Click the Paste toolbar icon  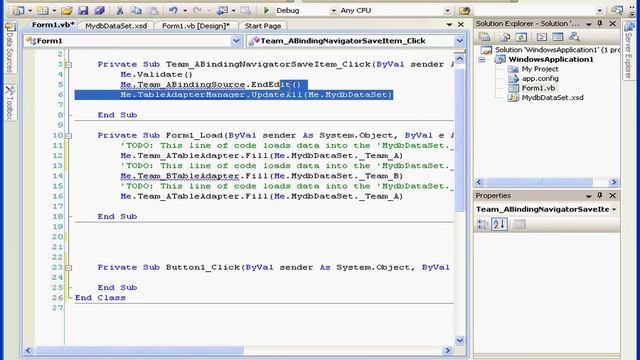(152, 11)
